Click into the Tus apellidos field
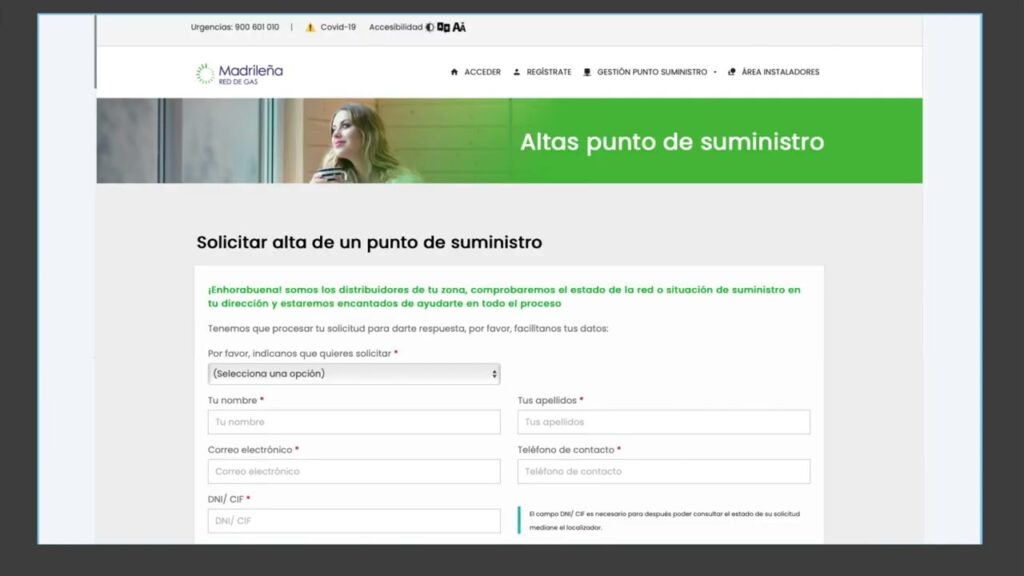The image size is (1024, 576). (x=663, y=422)
